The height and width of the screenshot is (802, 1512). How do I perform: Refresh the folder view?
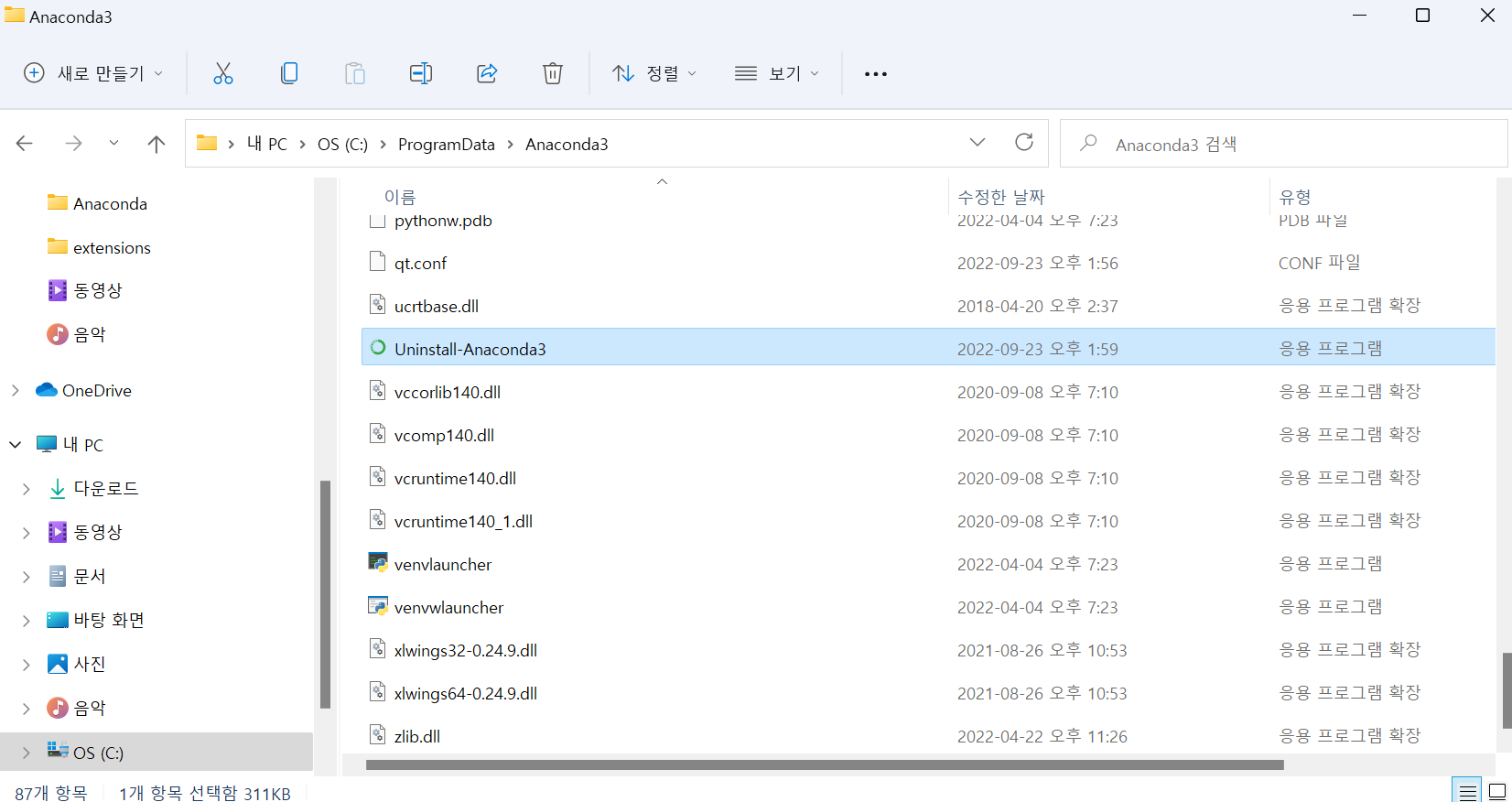1024,142
